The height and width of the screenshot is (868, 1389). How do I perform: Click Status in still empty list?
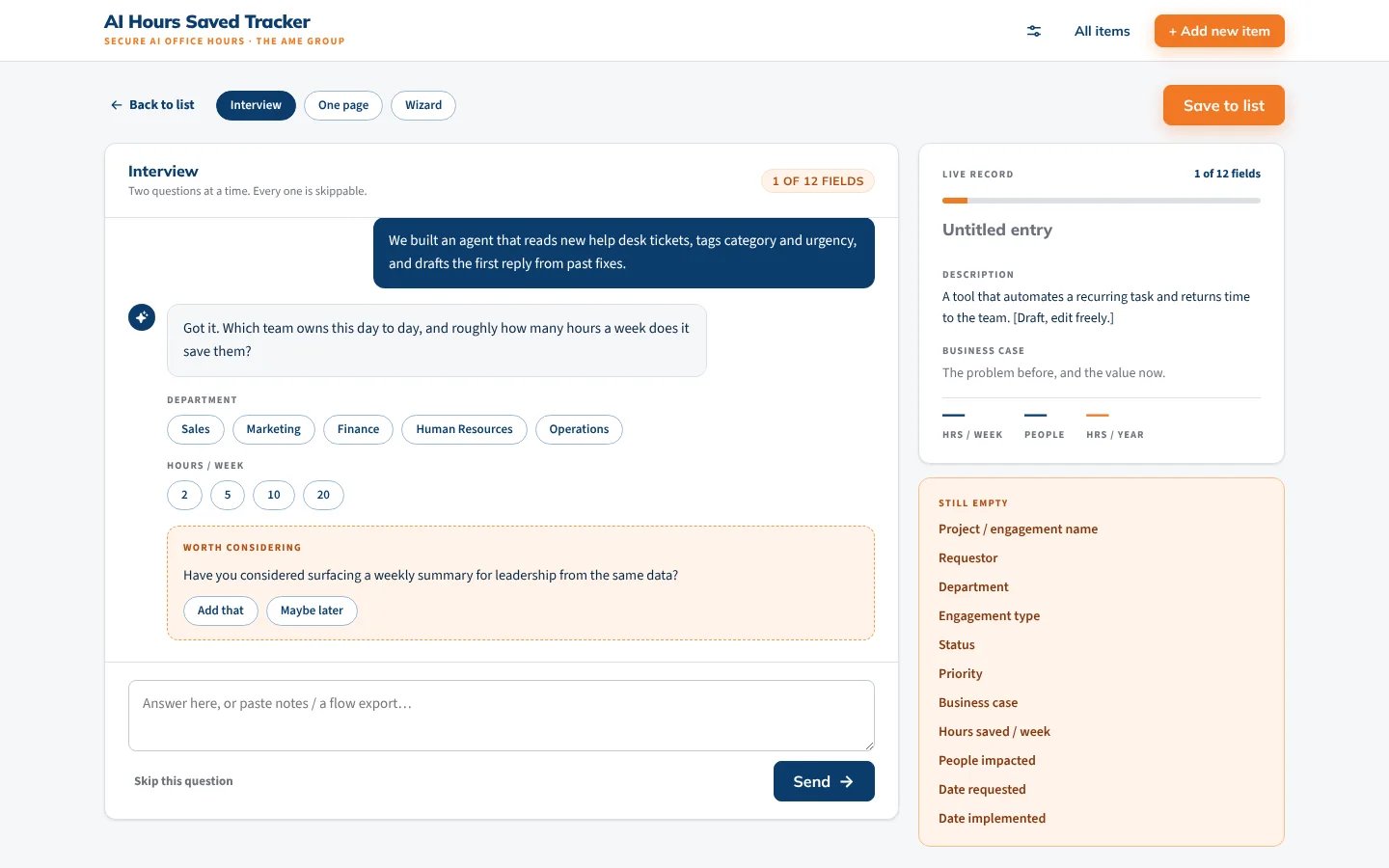click(x=957, y=645)
